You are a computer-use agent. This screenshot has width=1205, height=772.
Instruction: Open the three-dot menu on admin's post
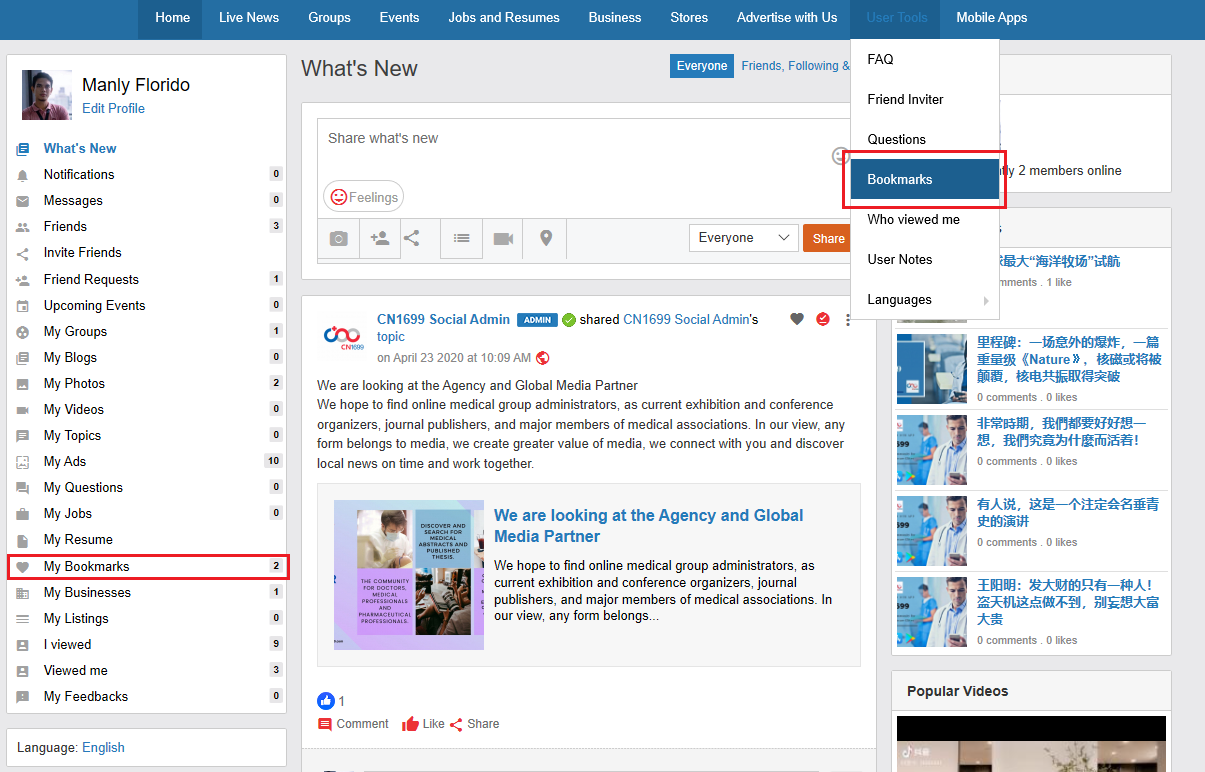coord(848,320)
